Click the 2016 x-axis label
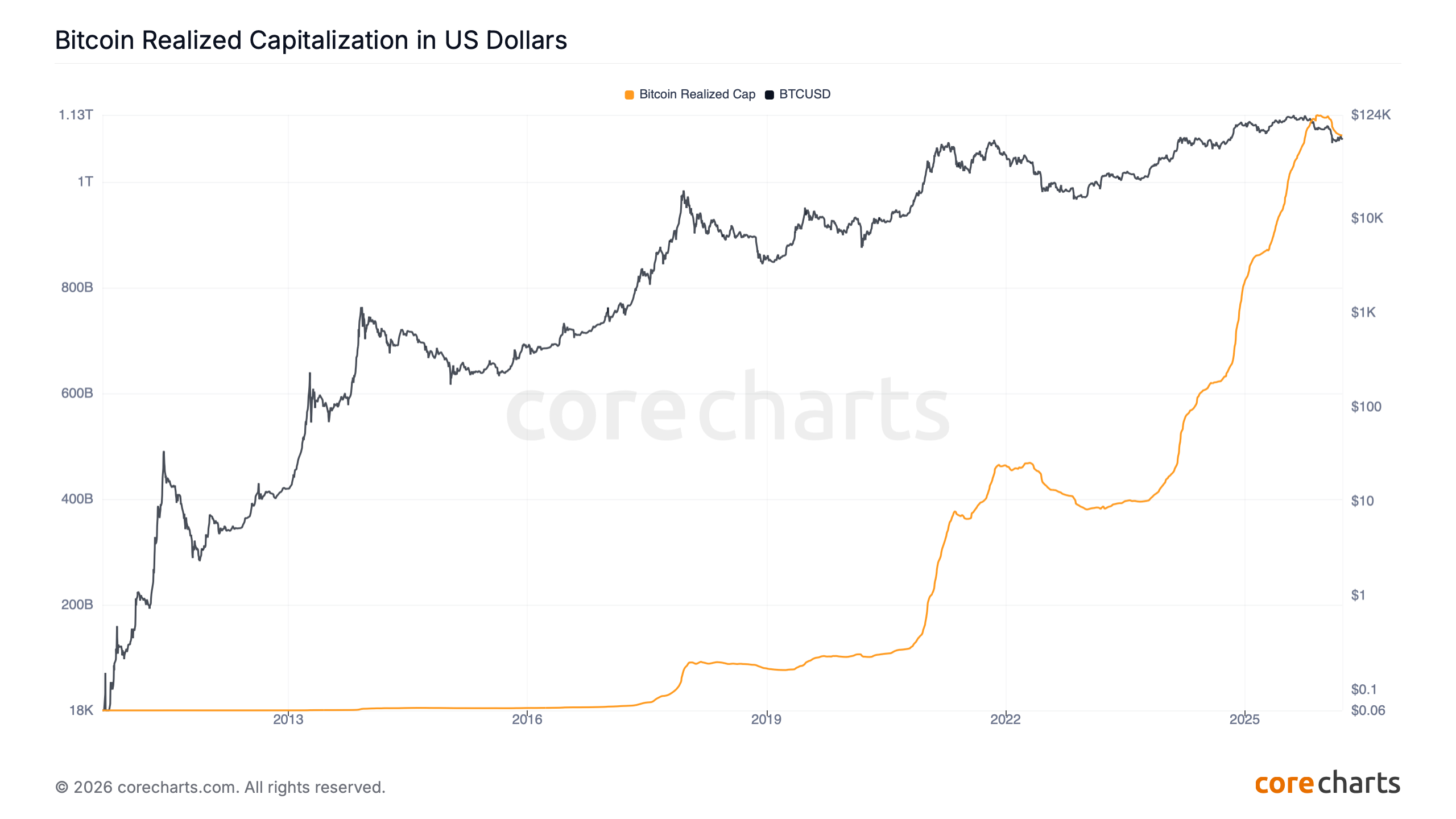This screenshot has height=819, width=1456. 527,719
